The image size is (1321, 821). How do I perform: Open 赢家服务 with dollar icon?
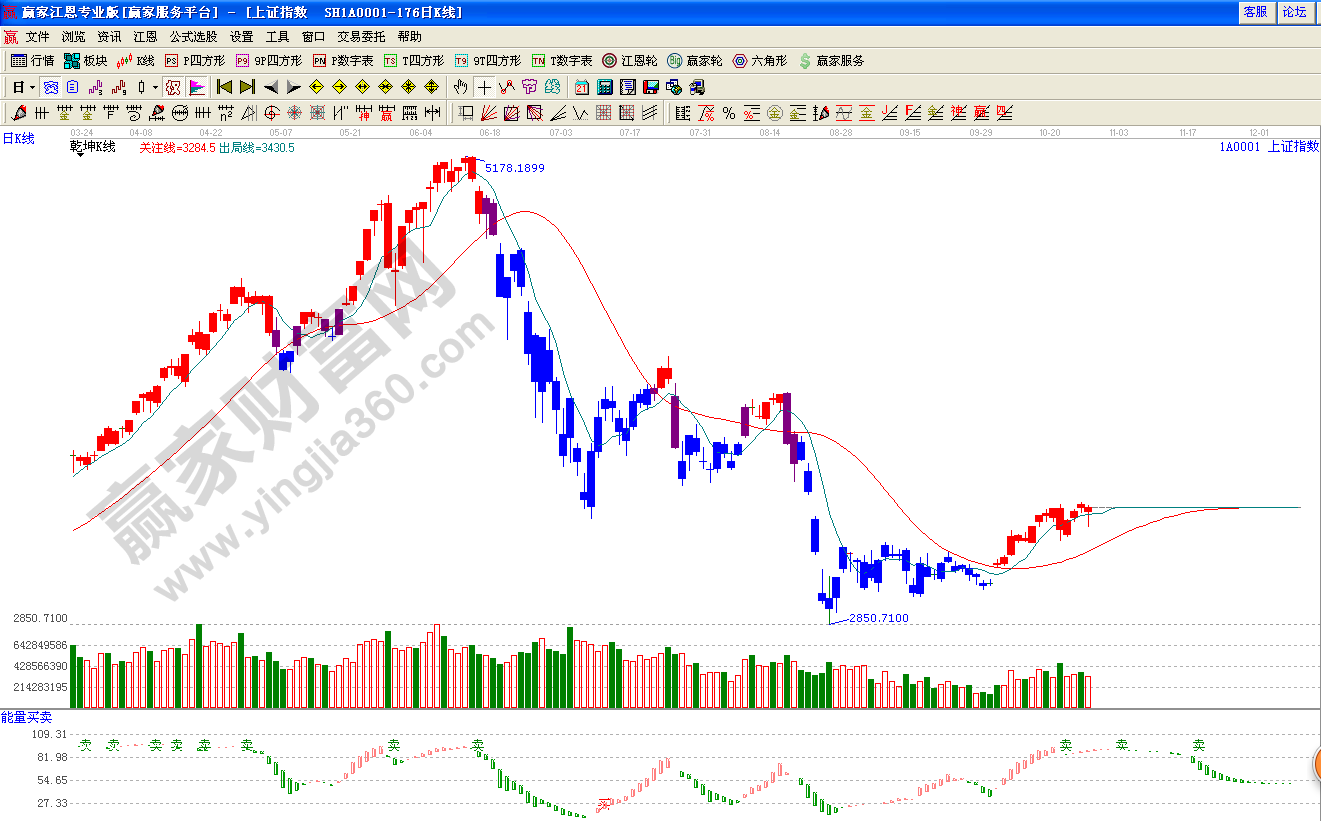pyautogui.click(x=831, y=61)
